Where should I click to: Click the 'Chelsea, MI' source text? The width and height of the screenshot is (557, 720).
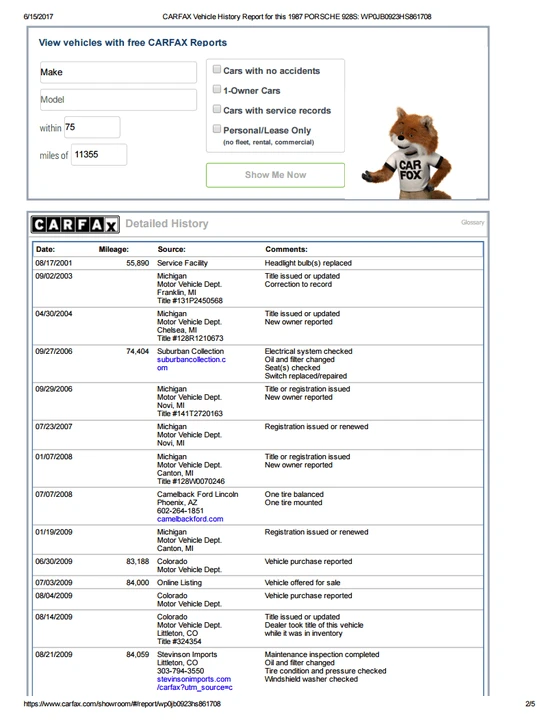click(x=177, y=330)
